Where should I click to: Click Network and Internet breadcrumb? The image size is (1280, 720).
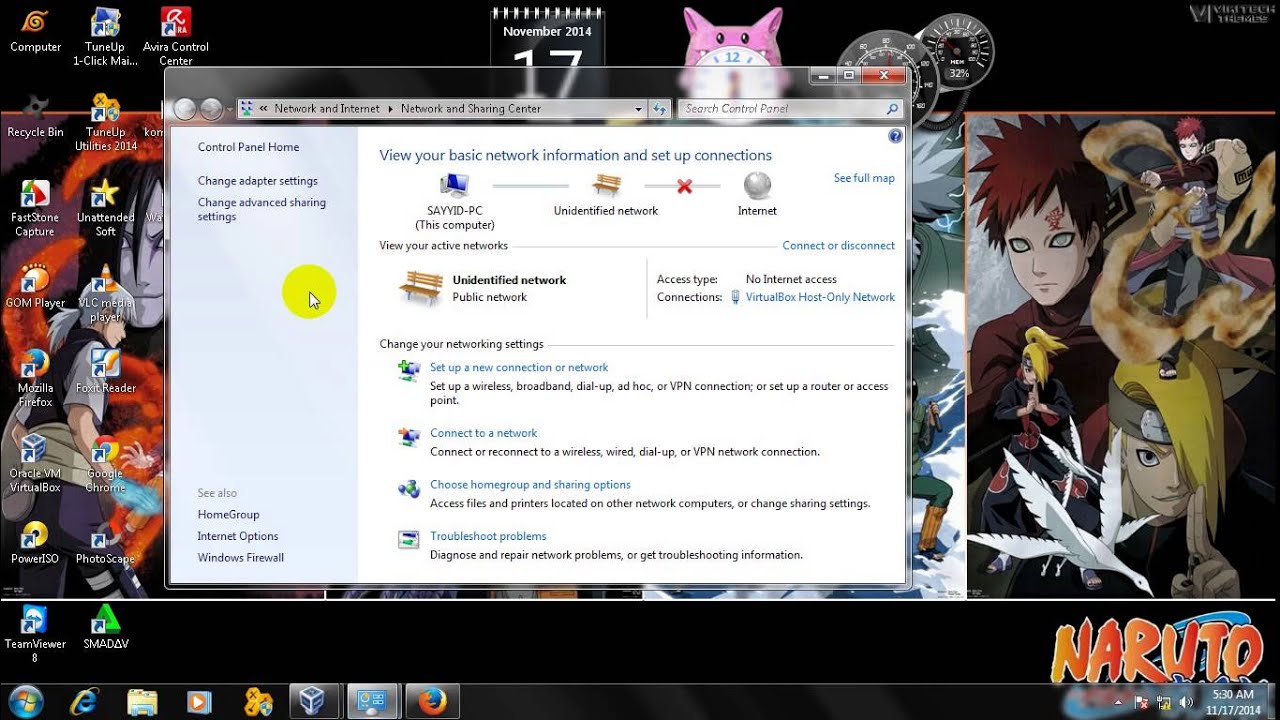click(x=327, y=109)
